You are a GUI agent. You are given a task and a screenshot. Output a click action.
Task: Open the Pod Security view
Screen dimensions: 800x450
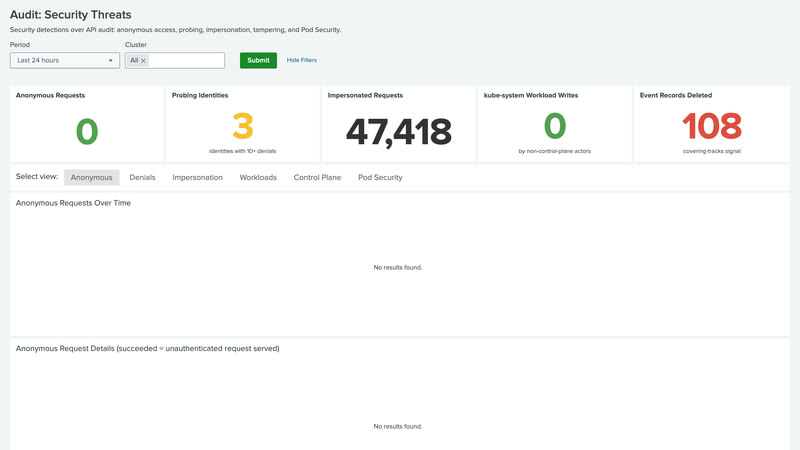tap(380, 178)
